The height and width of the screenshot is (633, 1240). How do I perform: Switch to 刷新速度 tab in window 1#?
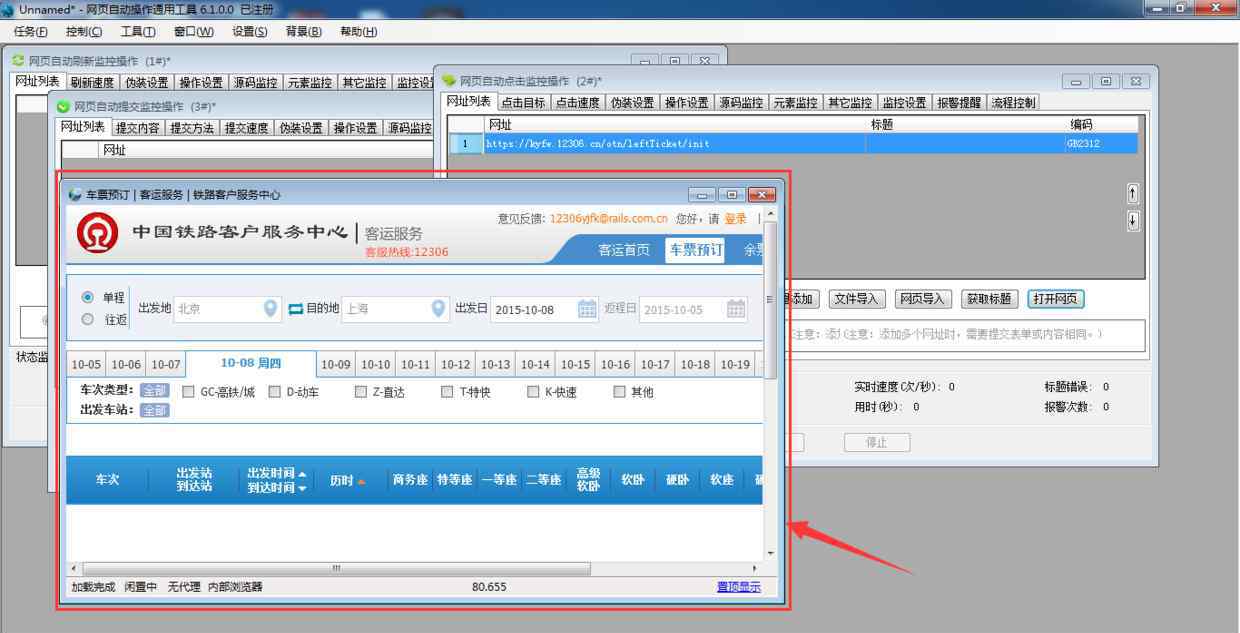(92, 83)
